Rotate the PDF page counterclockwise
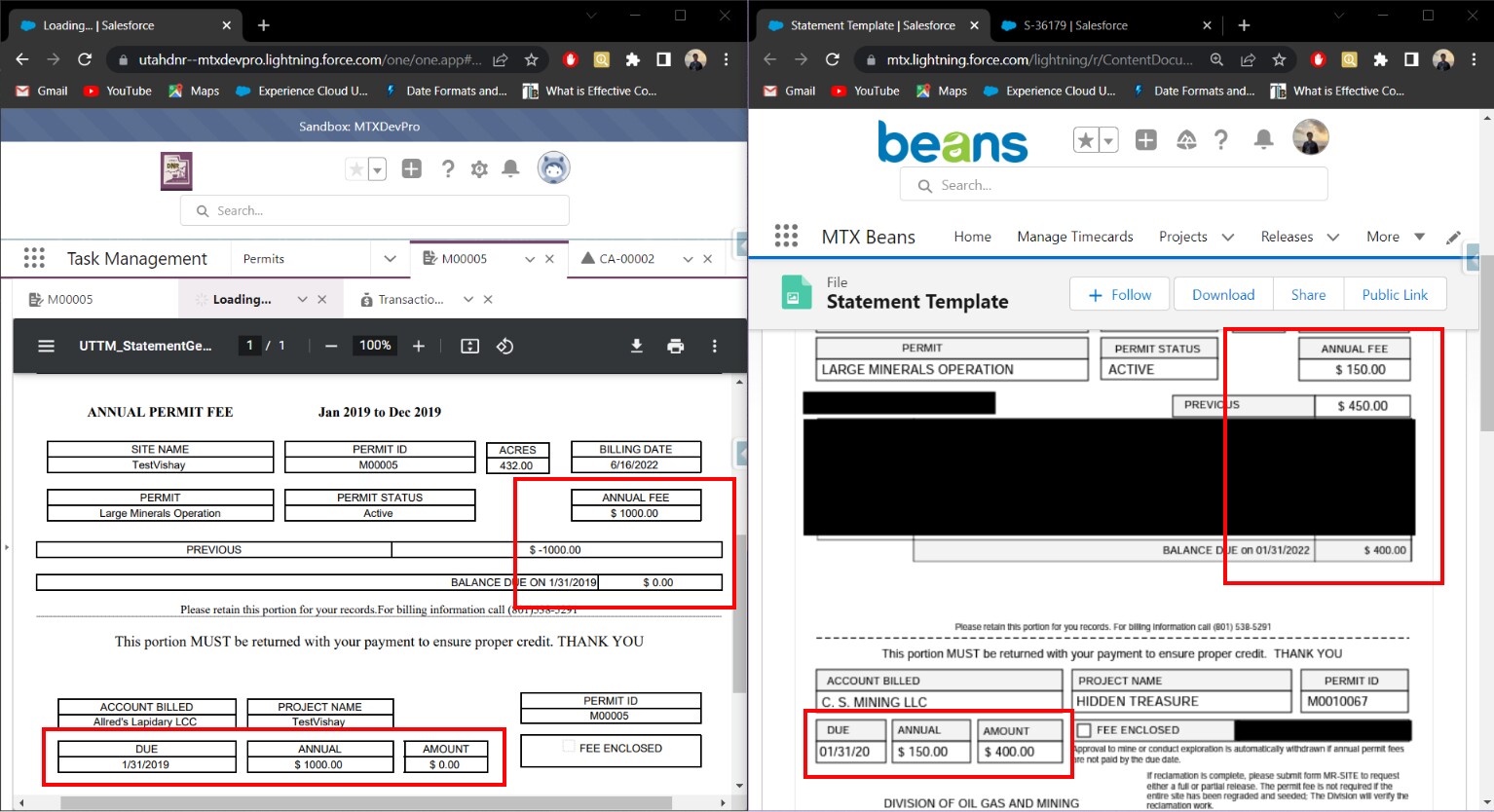1494x812 pixels. point(504,346)
